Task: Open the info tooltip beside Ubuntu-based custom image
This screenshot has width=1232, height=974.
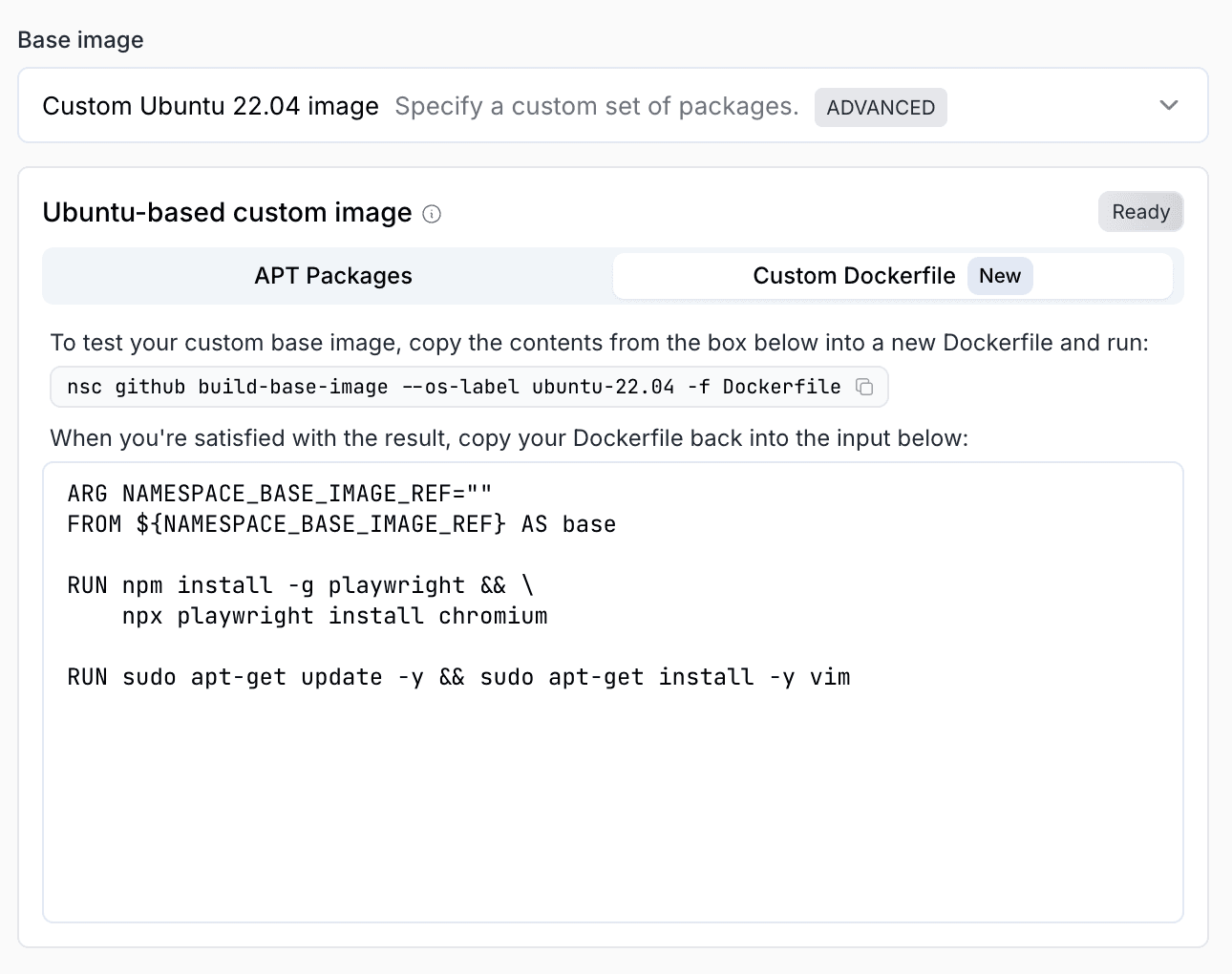Action: (x=432, y=214)
